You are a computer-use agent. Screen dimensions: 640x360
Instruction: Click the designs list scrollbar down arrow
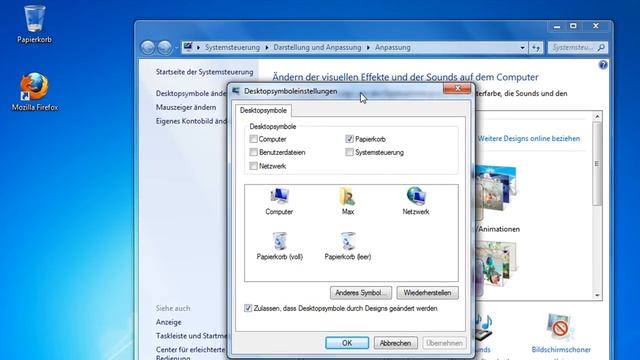click(597, 295)
